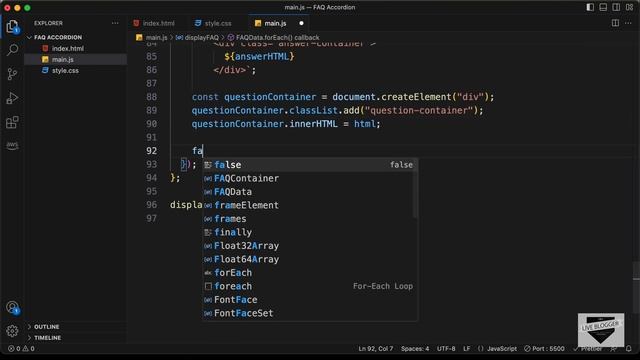Click Prettier formatter status item

588,349
